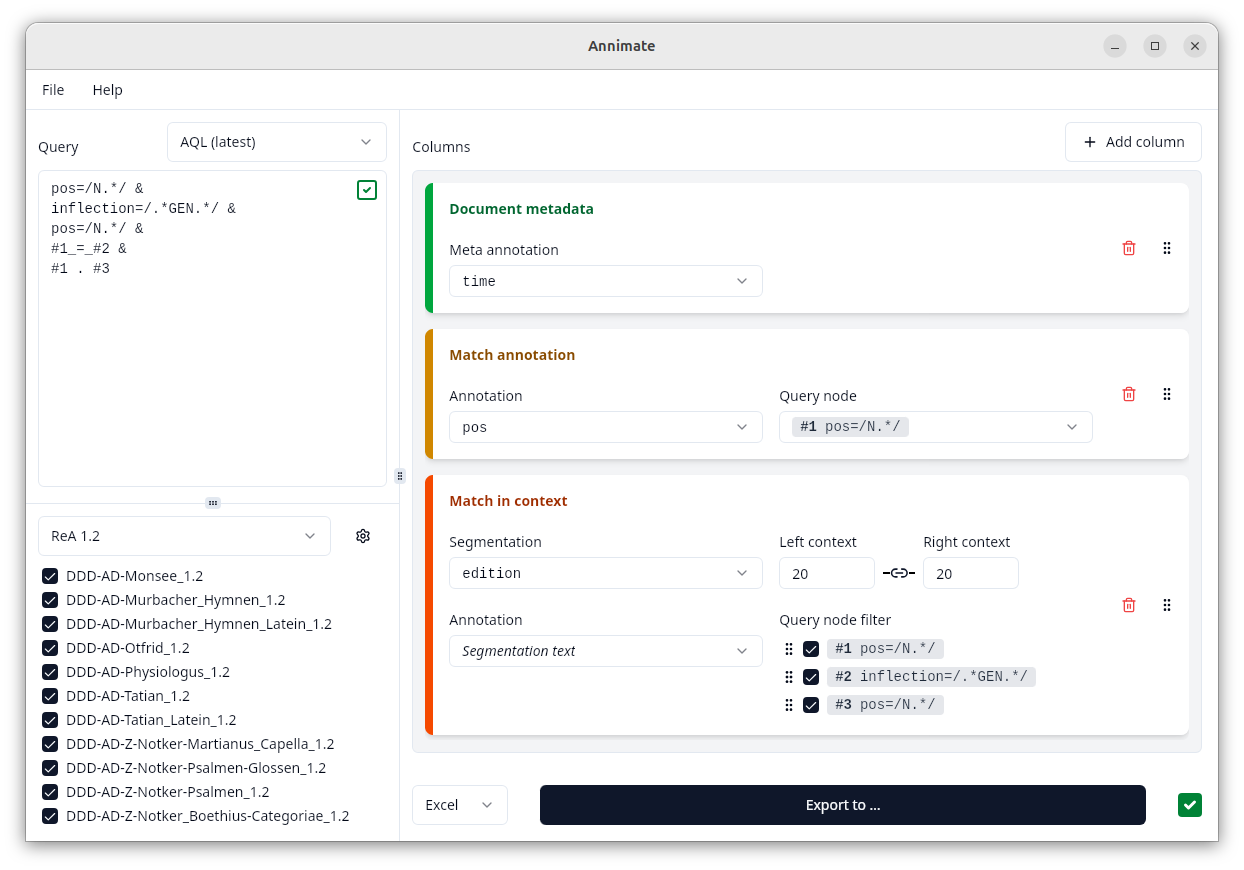The width and height of the screenshot is (1244, 870).
Task: Grab the Document metadata column drag handle
Action: (x=1166, y=248)
